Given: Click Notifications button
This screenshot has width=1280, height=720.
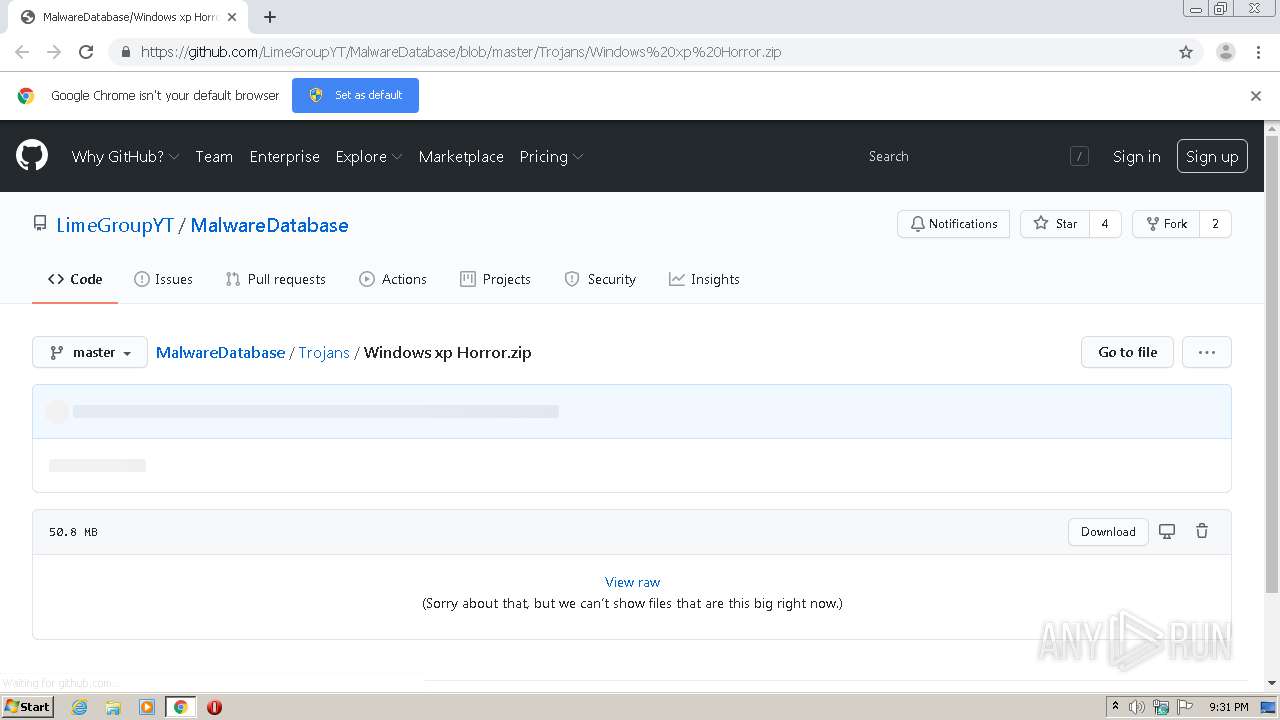Looking at the screenshot, I should coord(954,224).
